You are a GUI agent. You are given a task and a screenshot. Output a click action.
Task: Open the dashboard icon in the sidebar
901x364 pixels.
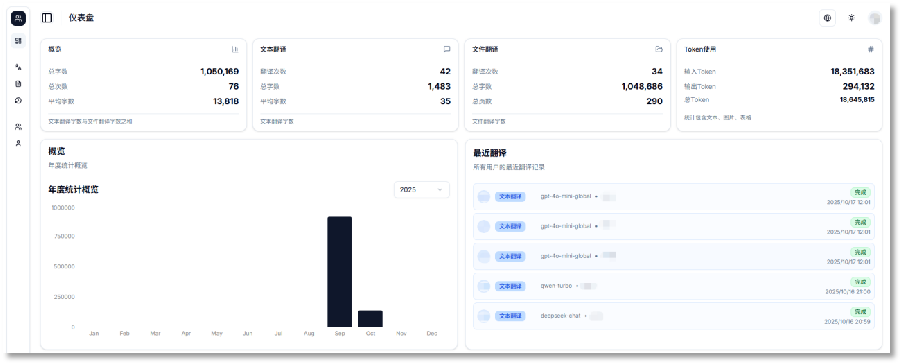pos(18,41)
